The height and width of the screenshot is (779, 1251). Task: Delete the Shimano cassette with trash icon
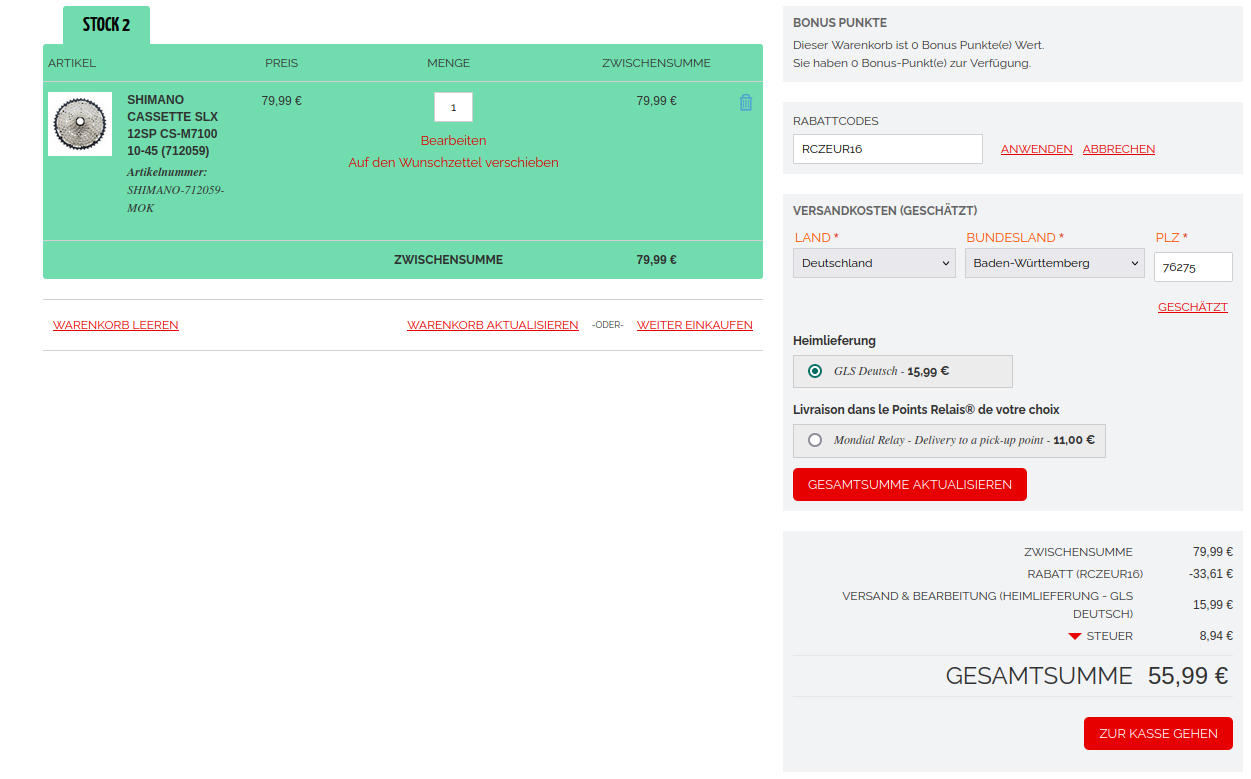745,103
